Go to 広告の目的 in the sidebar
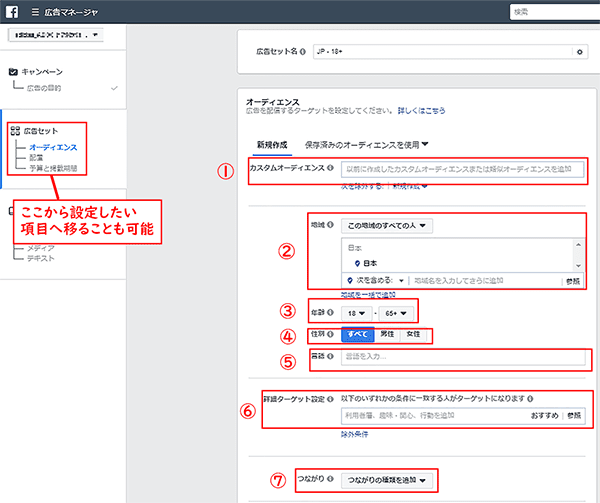Image resolution: width=600 pixels, height=503 pixels. click(44, 88)
